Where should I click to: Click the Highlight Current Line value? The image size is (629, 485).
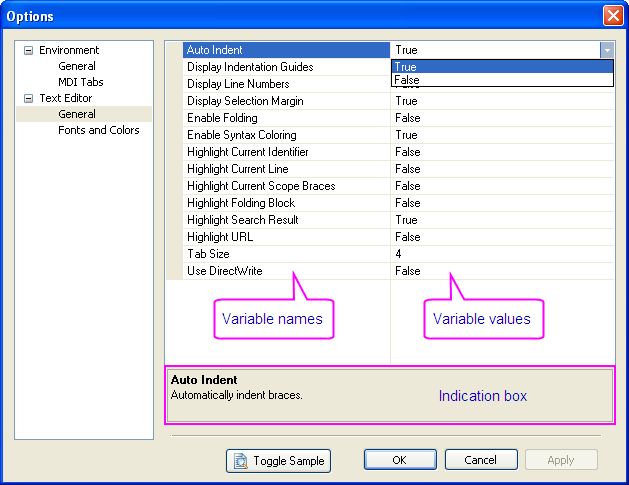500,169
